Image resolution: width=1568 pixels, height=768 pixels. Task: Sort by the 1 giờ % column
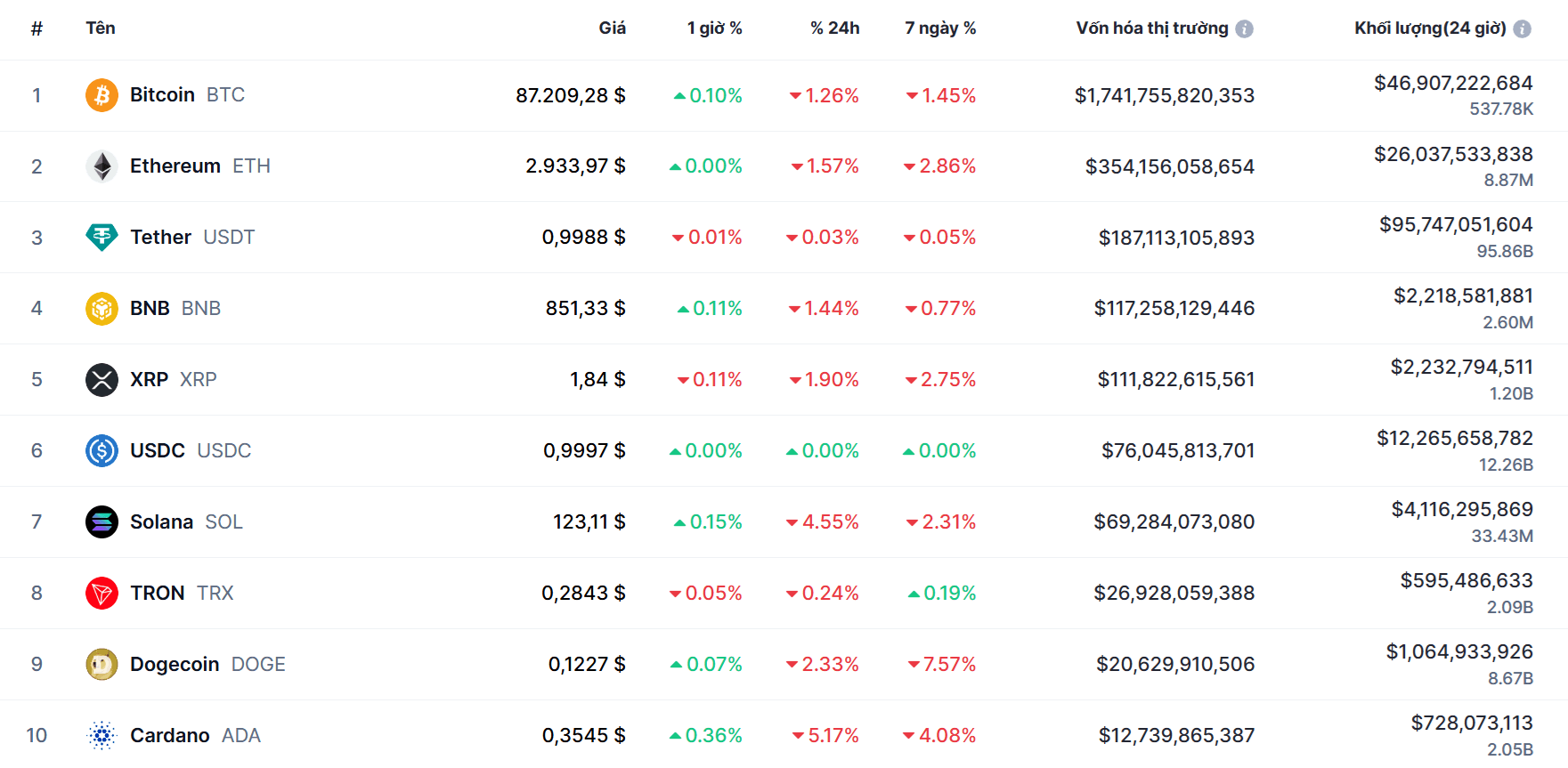pyautogui.click(x=714, y=28)
